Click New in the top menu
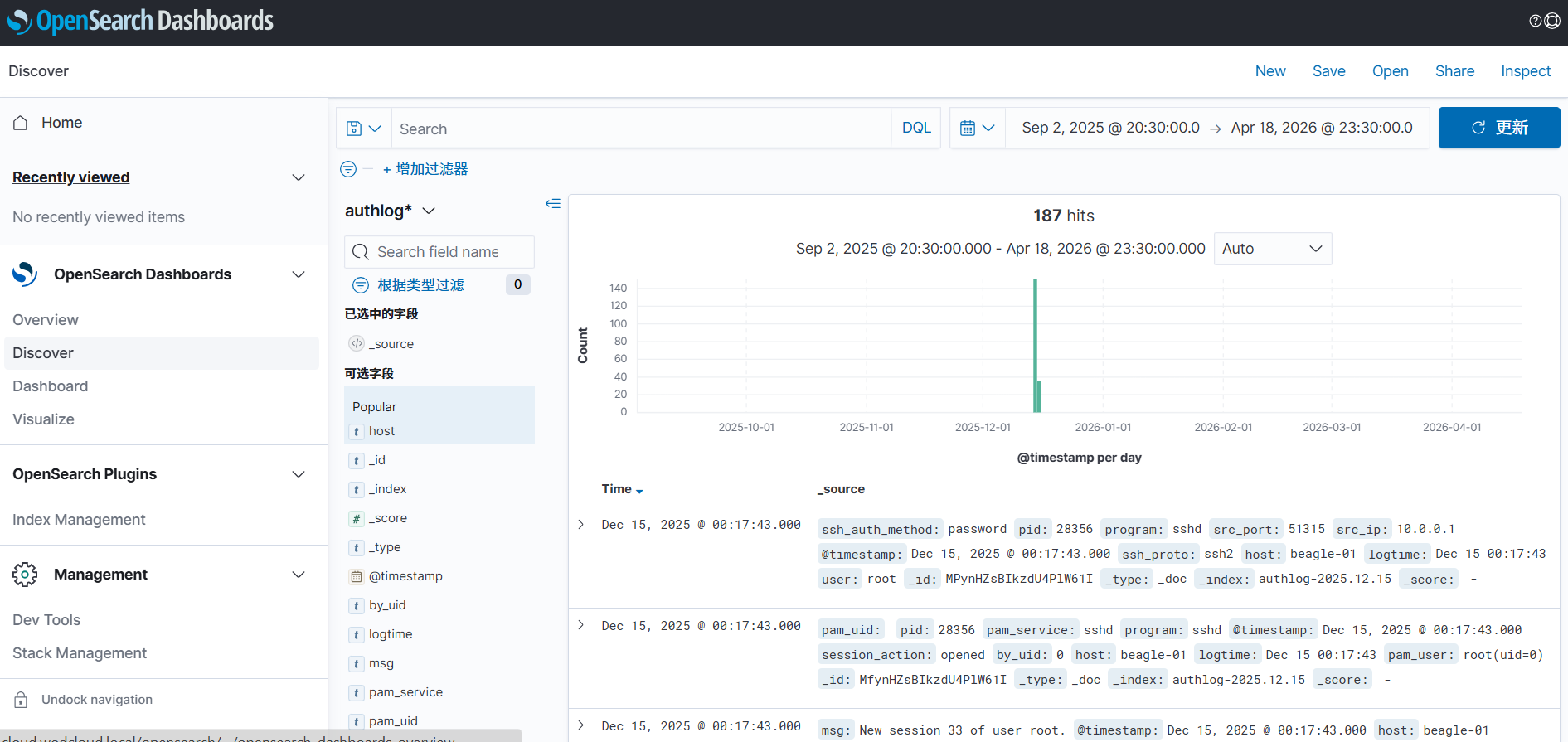Screen dimensions: 1568x742 click(1270, 71)
